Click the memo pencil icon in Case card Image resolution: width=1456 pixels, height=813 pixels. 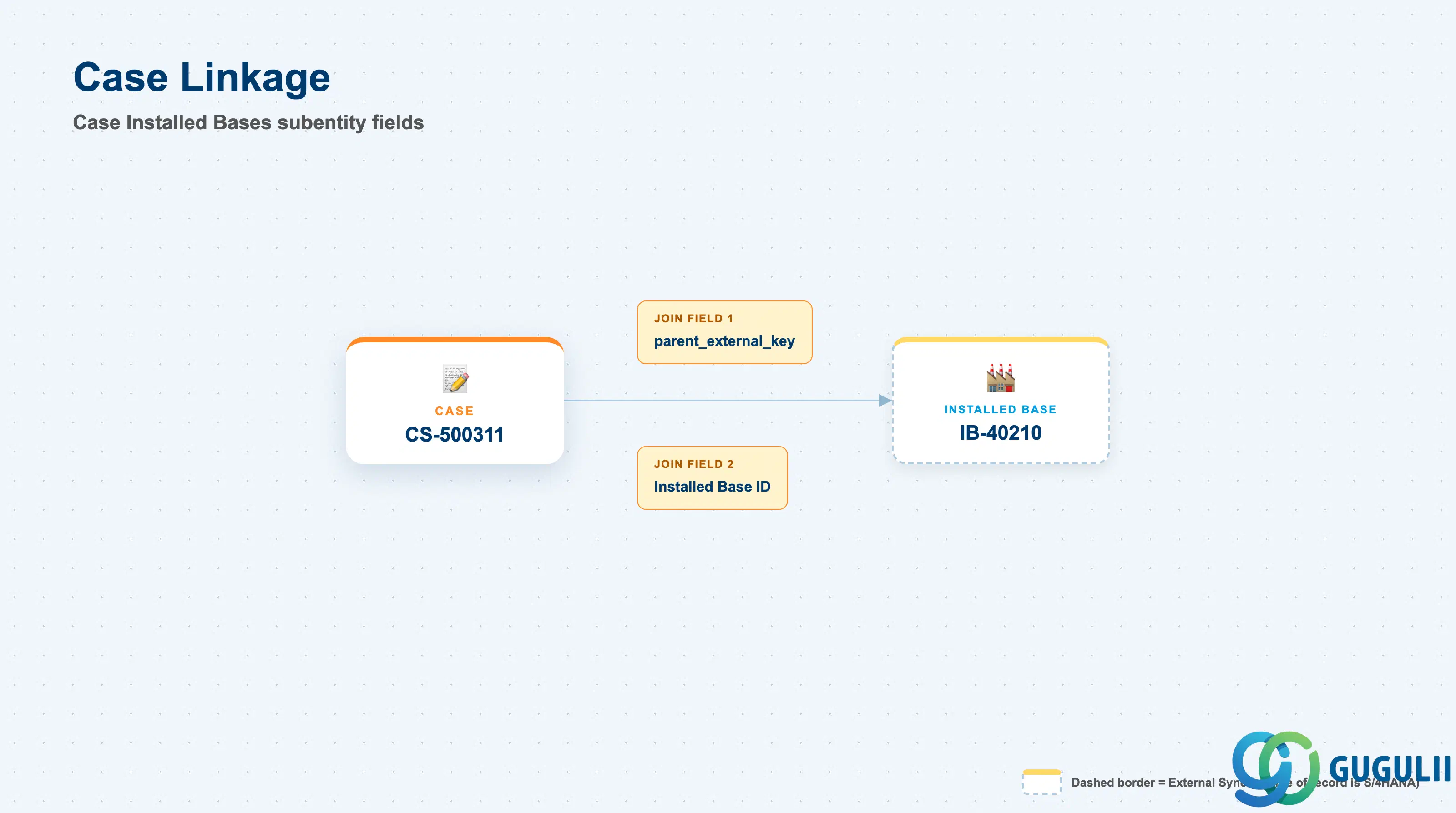[x=455, y=379]
